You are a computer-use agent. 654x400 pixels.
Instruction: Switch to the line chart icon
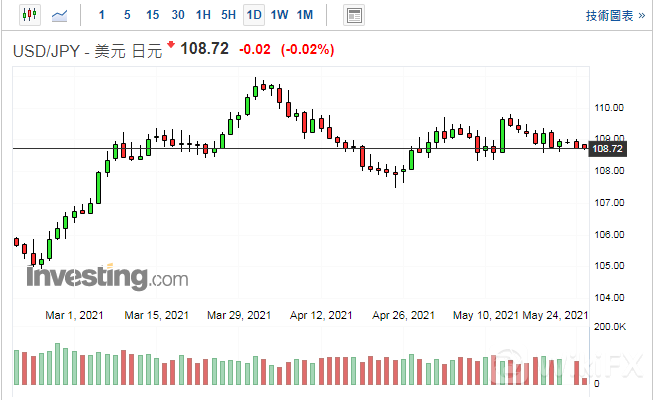point(60,15)
